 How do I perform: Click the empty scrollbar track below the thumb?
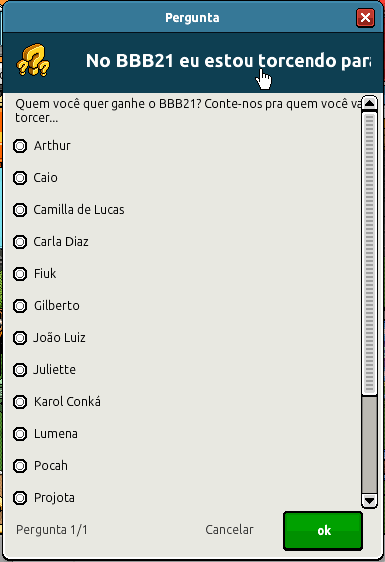[x=369, y=444]
